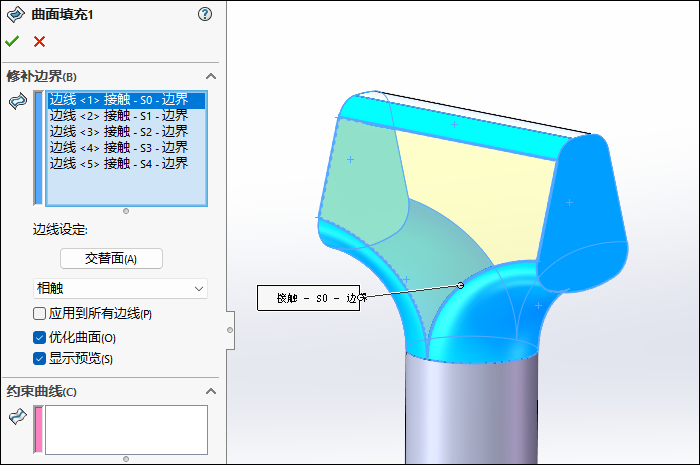Select 边线 <5> entry in the list
The width and height of the screenshot is (700, 465).
[118, 163]
